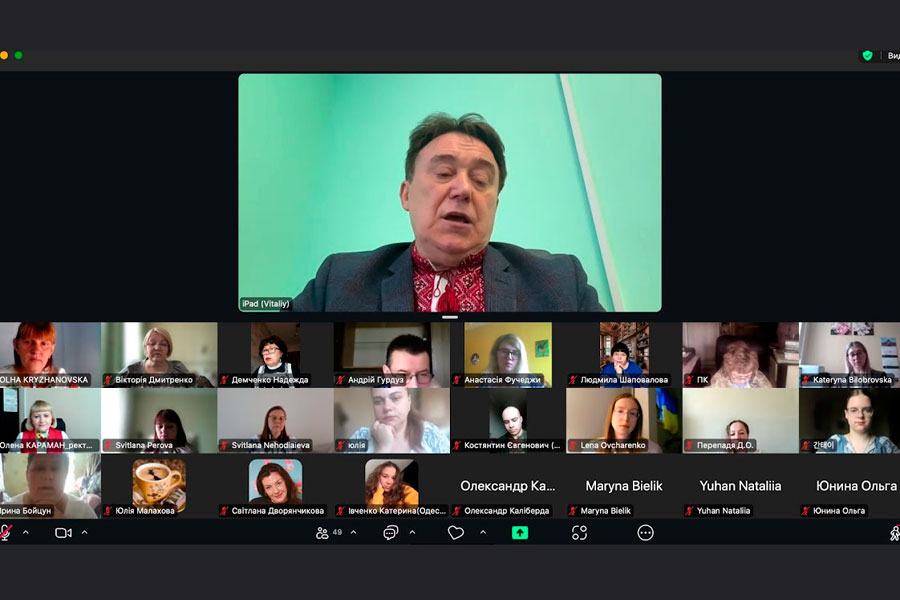Select Svitlana Nehodiaieva video tile

276,421
